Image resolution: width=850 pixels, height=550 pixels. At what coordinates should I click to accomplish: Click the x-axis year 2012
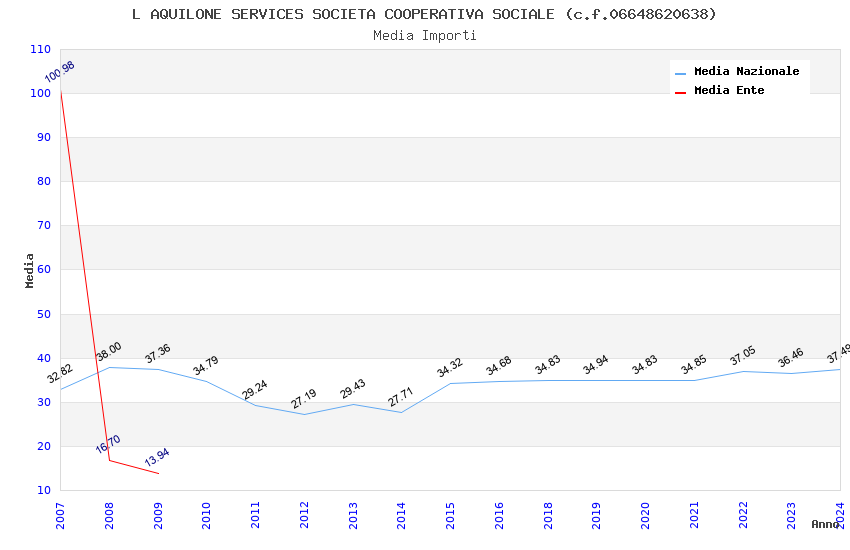304,515
